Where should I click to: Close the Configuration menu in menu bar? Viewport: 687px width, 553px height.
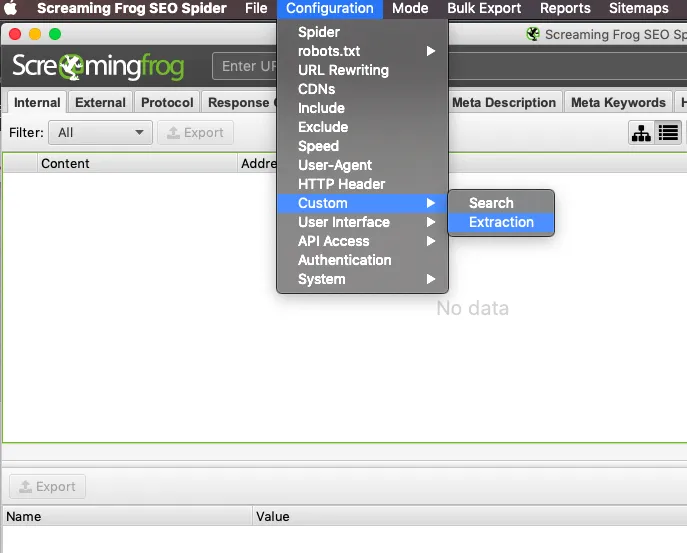click(329, 8)
